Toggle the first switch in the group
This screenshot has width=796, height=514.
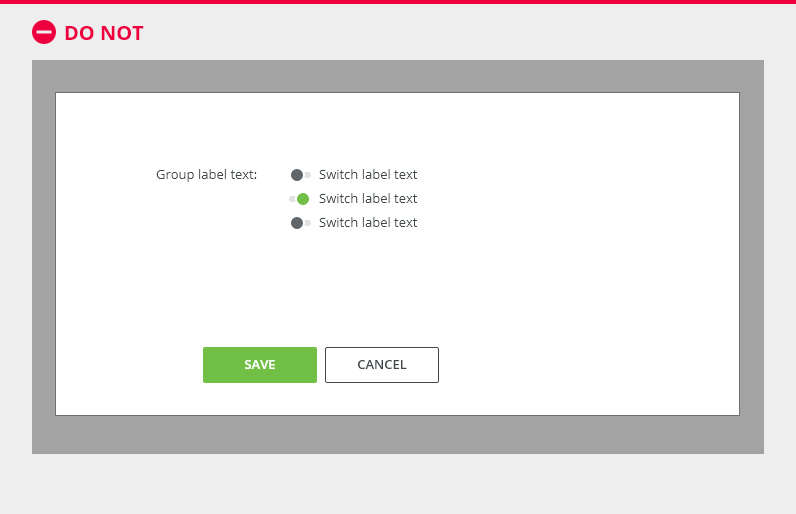301,175
